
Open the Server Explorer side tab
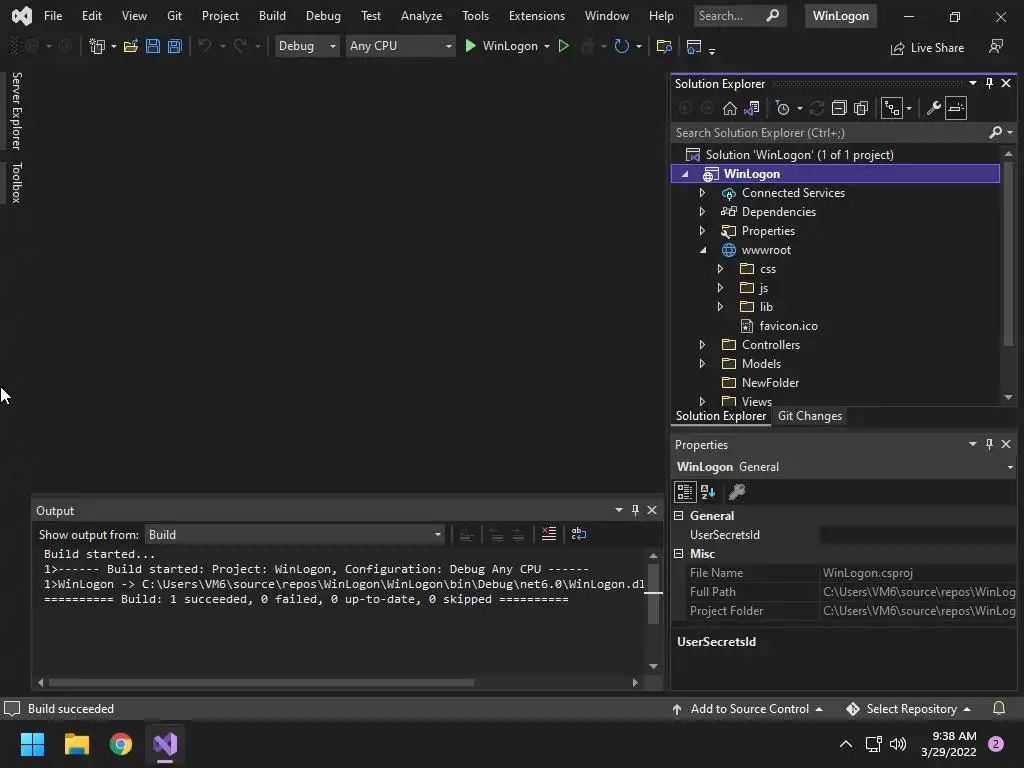[17, 111]
